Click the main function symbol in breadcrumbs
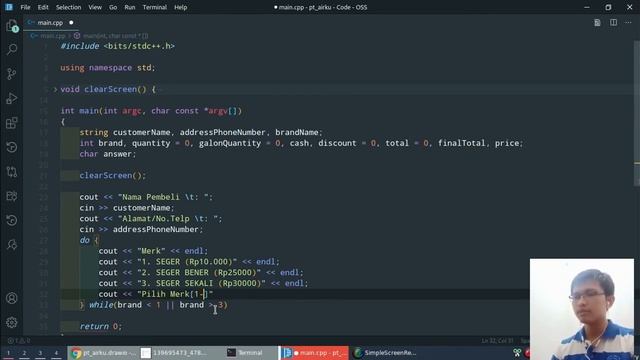The image size is (640, 360). (112, 36)
